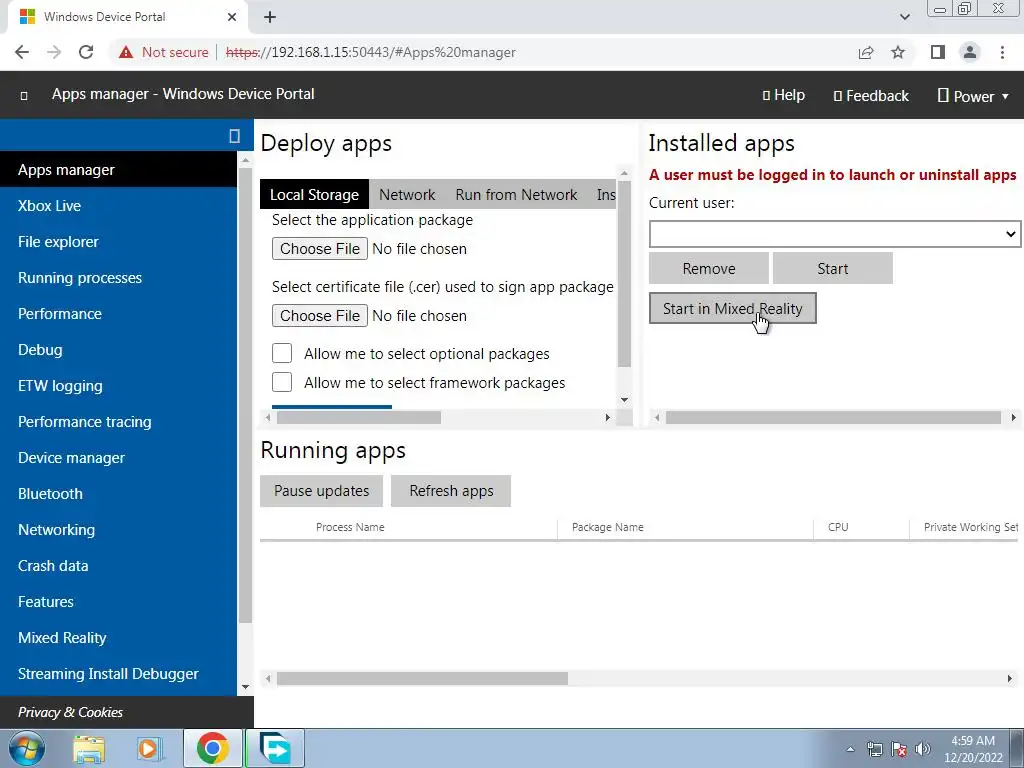Open the Current user dropdown
This screenshot has height=768, width=1024.
pos(835,234)
